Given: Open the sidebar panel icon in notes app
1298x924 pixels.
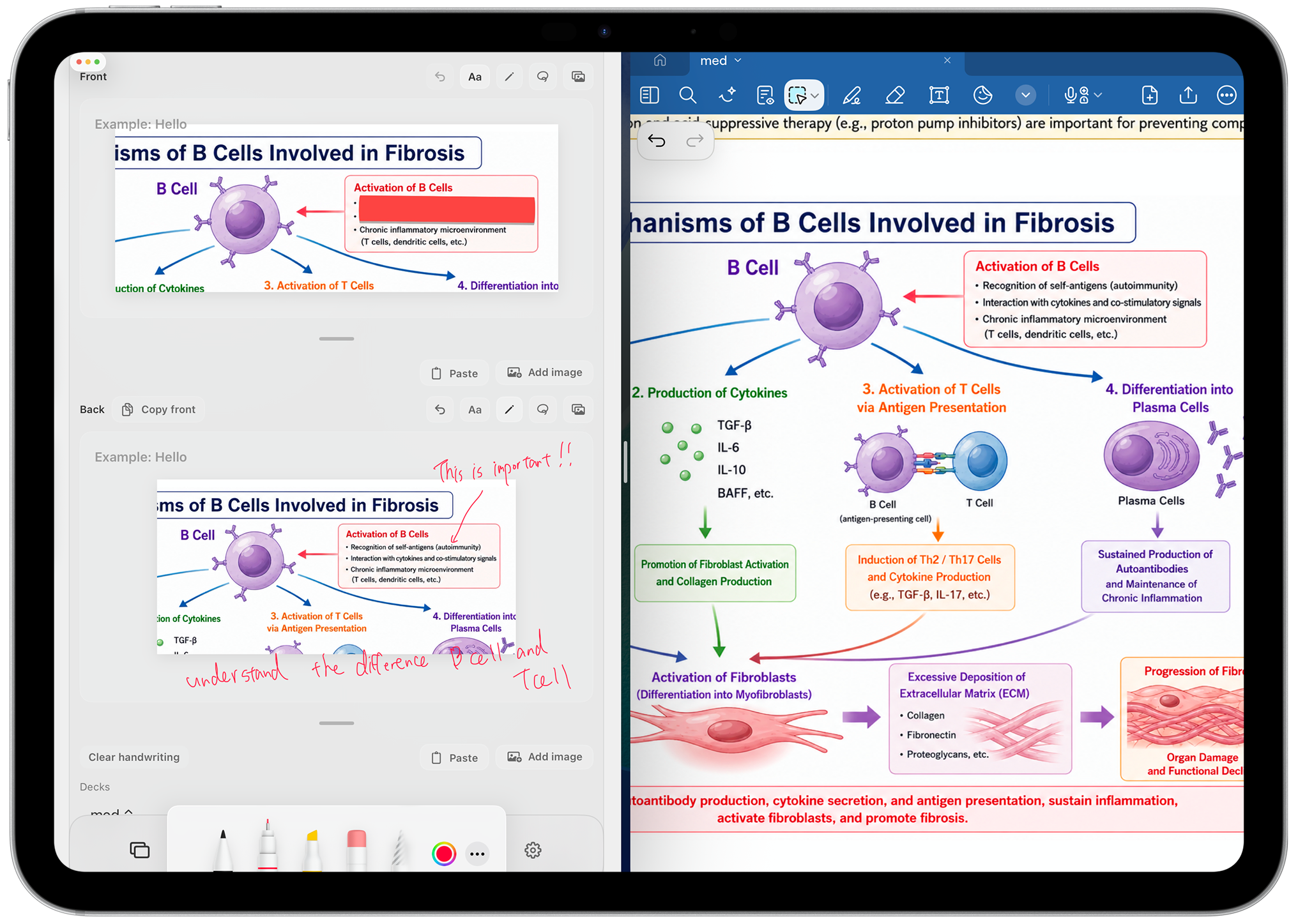Looking at the screenshot, I should pos(649,95).
